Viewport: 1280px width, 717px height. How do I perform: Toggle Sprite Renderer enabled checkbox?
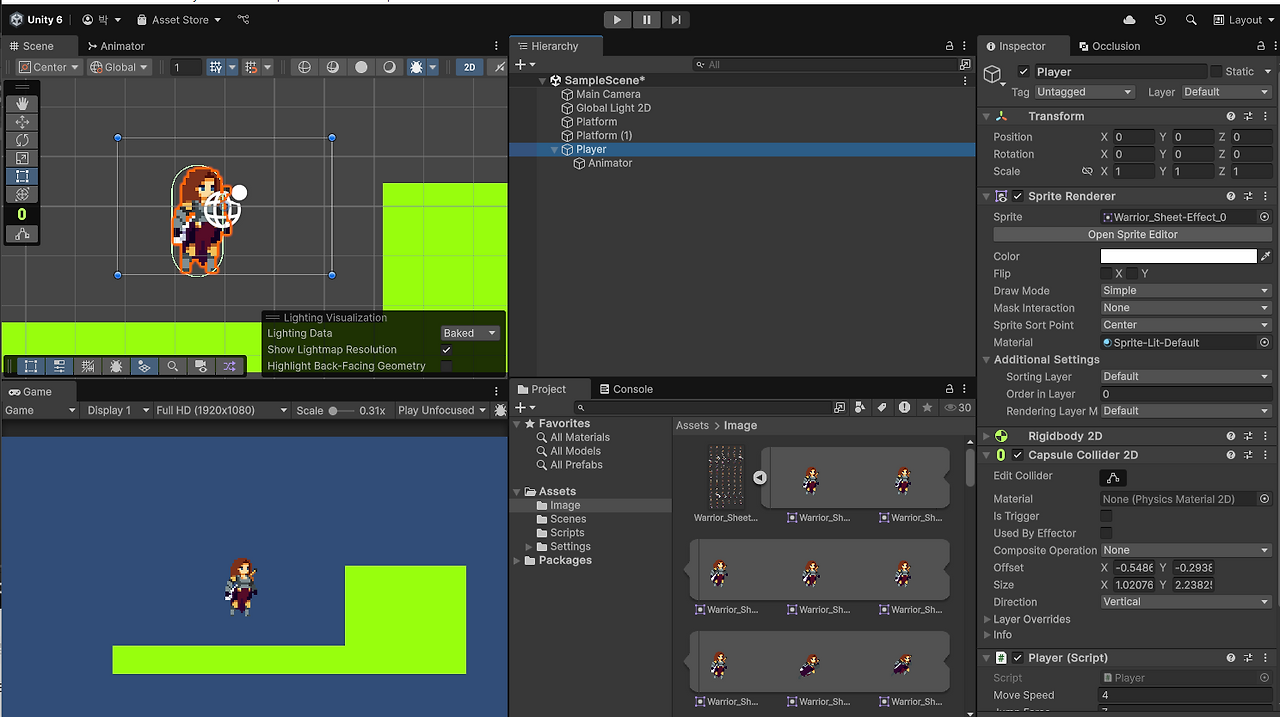[x=1018, y=196]
